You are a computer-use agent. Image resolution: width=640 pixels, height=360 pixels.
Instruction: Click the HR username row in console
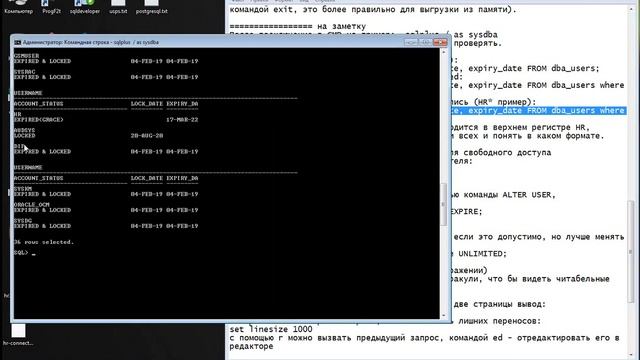coord(18,114)
